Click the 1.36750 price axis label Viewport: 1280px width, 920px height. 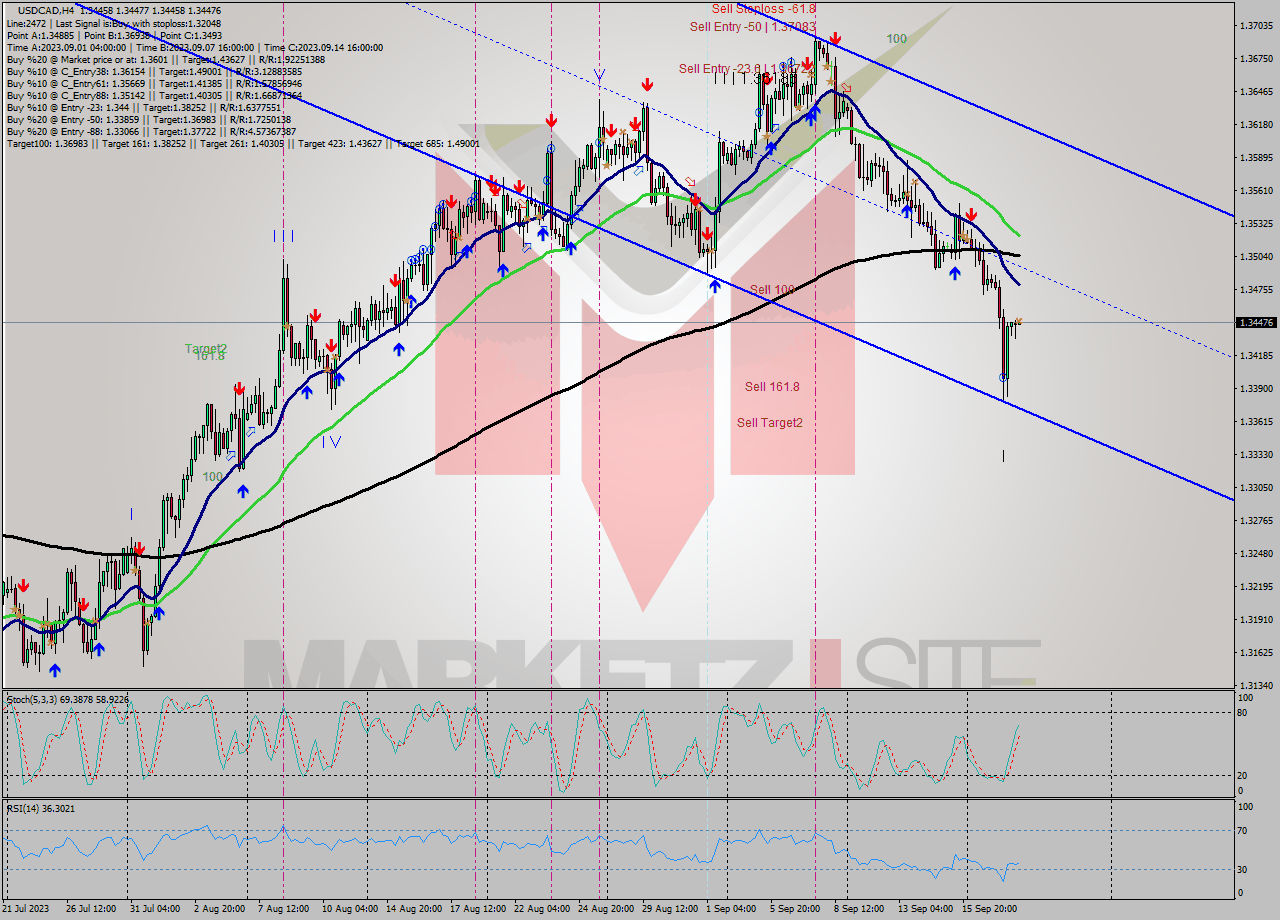click(x=1255, y=58)
